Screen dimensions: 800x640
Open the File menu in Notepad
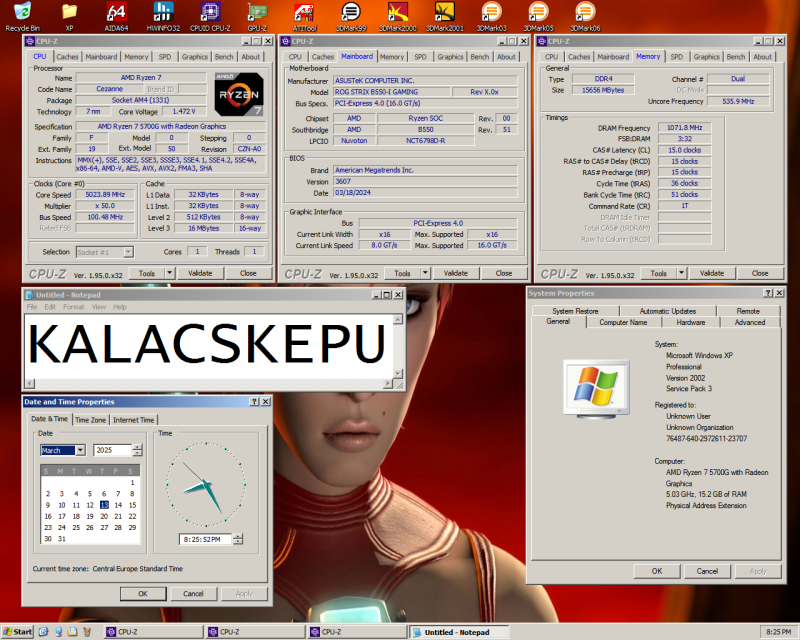32,307
